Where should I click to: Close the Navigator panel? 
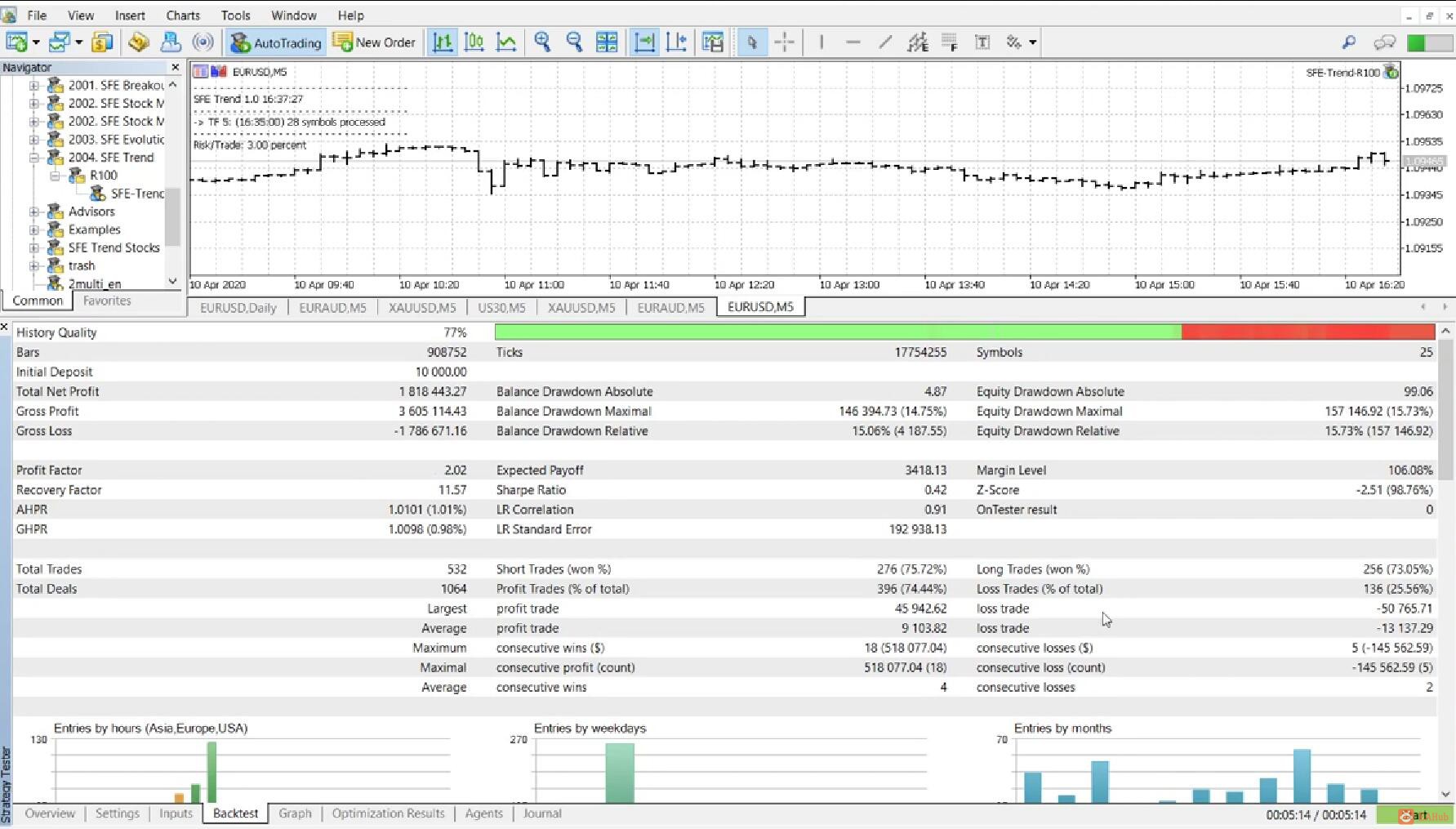pyautogui.click(x=175, y=67)
